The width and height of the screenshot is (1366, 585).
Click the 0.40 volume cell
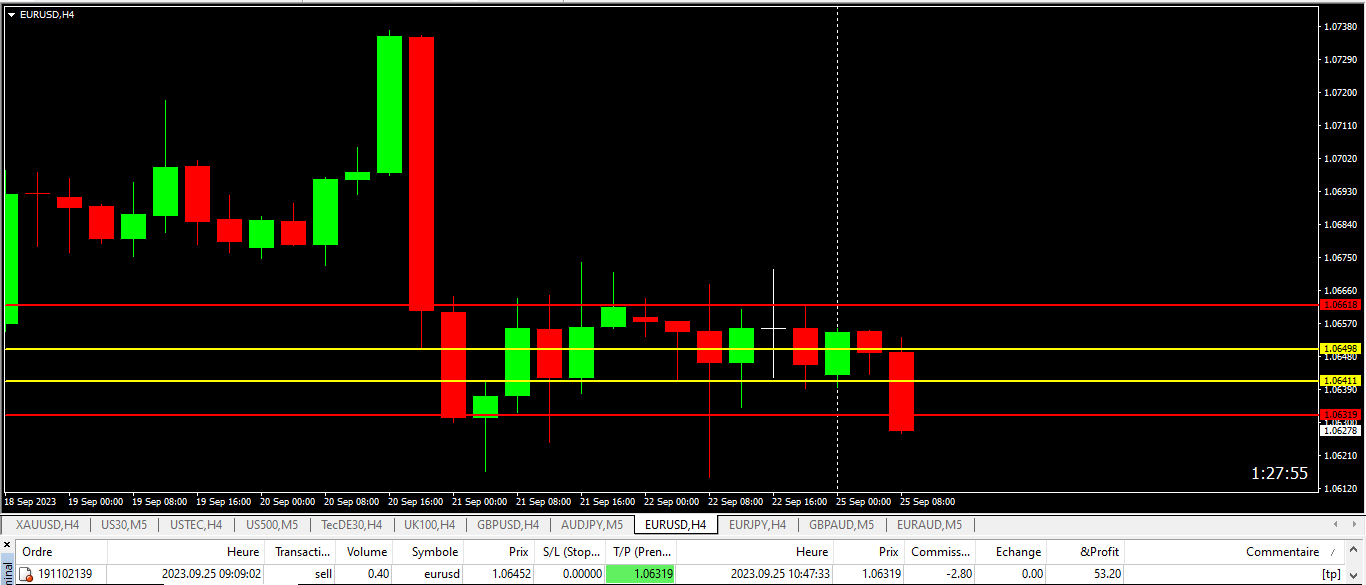(x=378, y=574)
